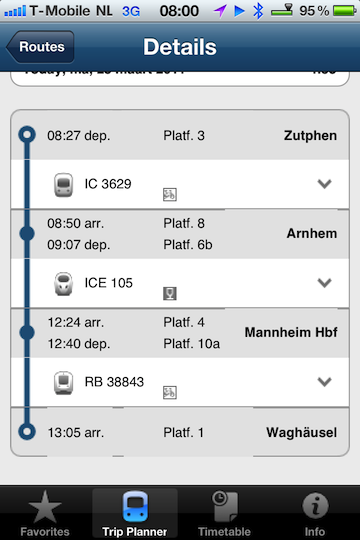360x540 pixels.
Task: Tap the location arrow in status bar
Action: point(220,11)
